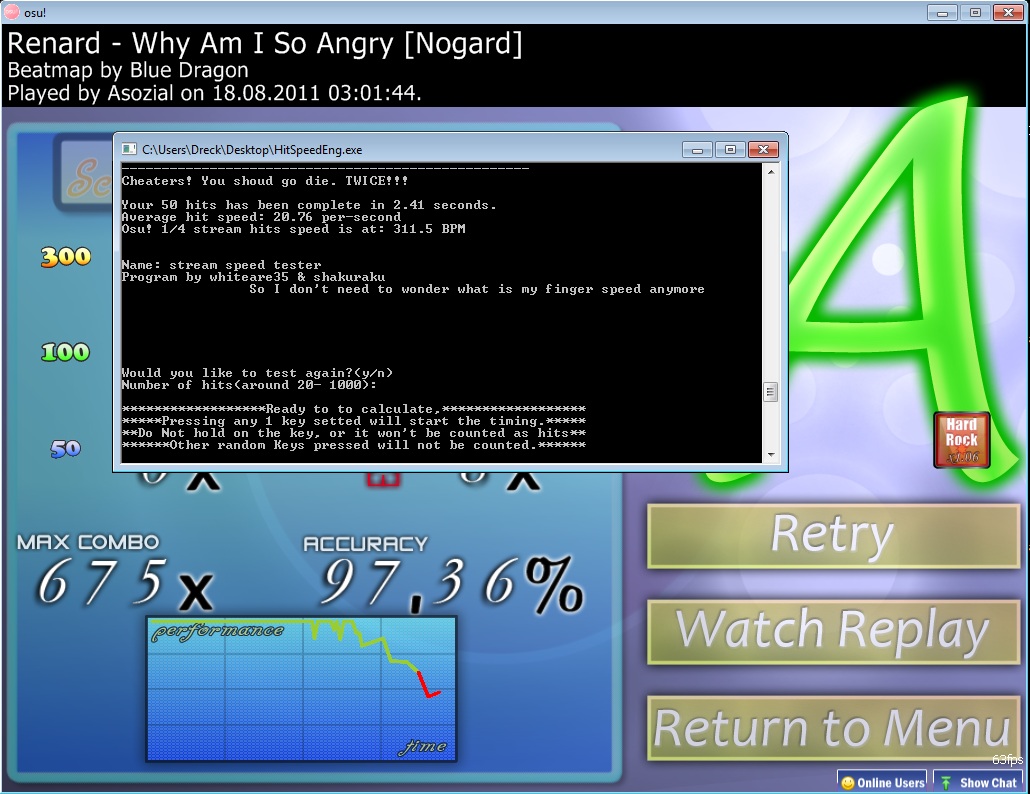Maximize the HitSpeedEng console window
This screenshot has width=1030, height=794.
pos(730,150)
